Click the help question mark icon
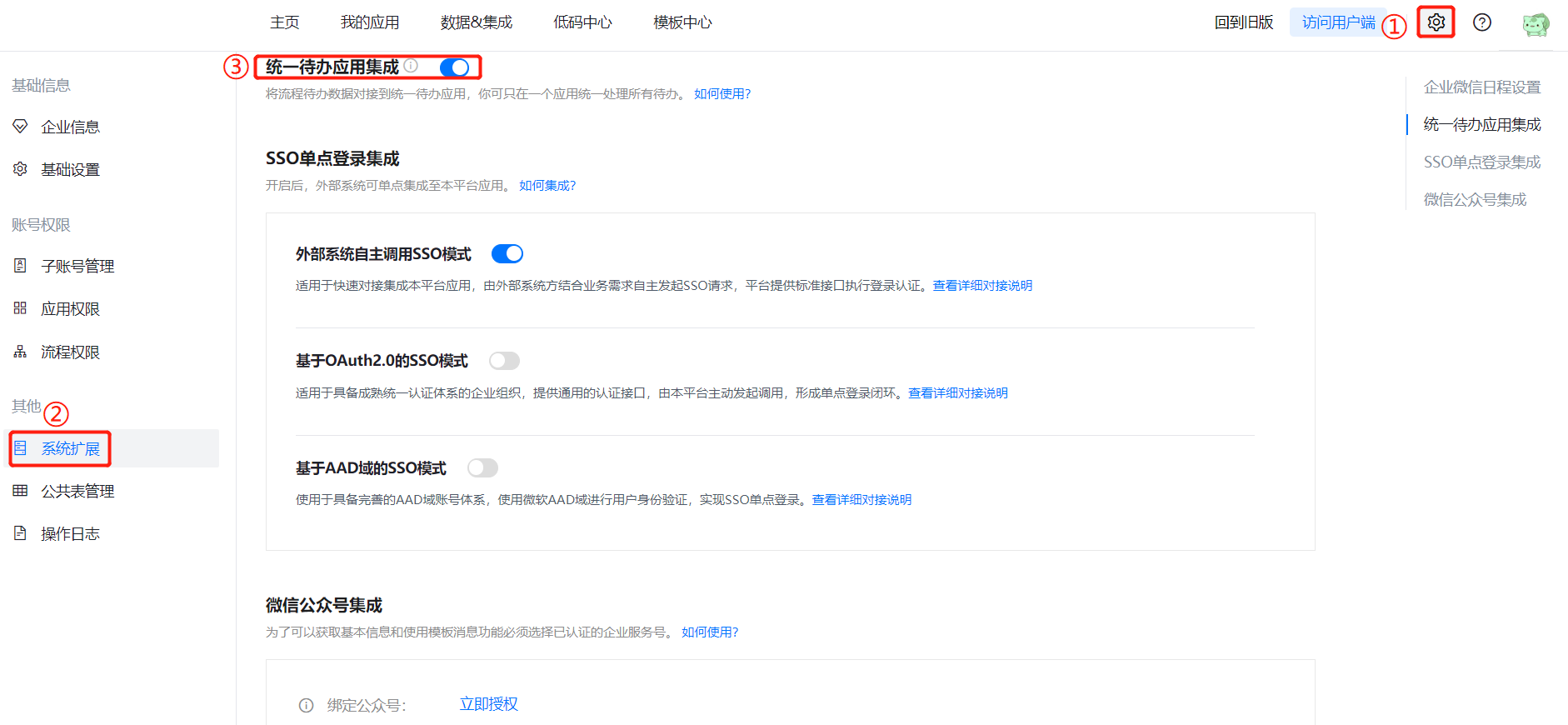This screenshot has width=1568, height=725. pos(1481,22)
